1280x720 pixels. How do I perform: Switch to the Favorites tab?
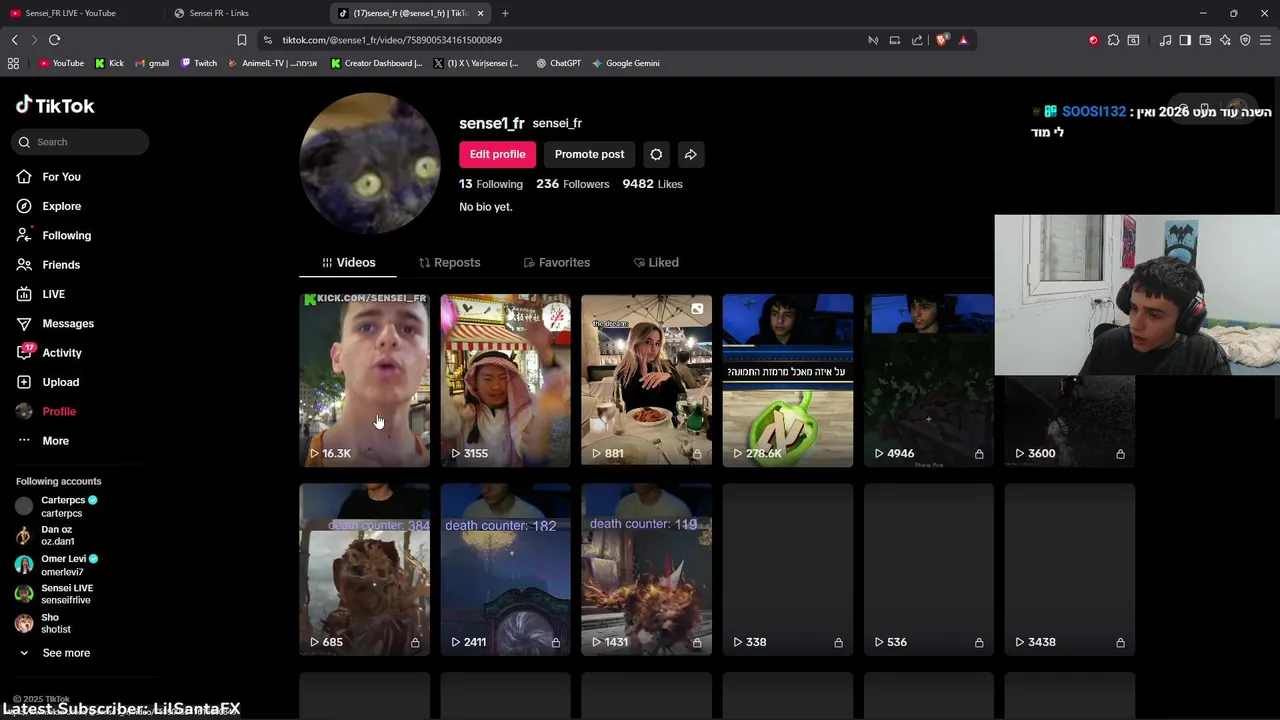click(x=557, y=262)
